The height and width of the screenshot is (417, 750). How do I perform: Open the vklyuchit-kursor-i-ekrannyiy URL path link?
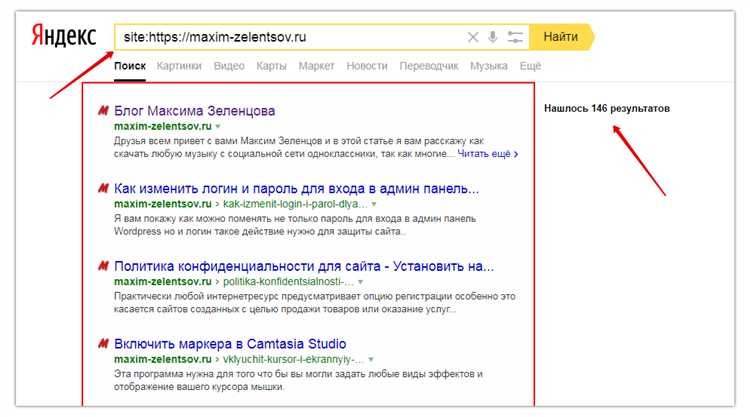coord(293,359)
